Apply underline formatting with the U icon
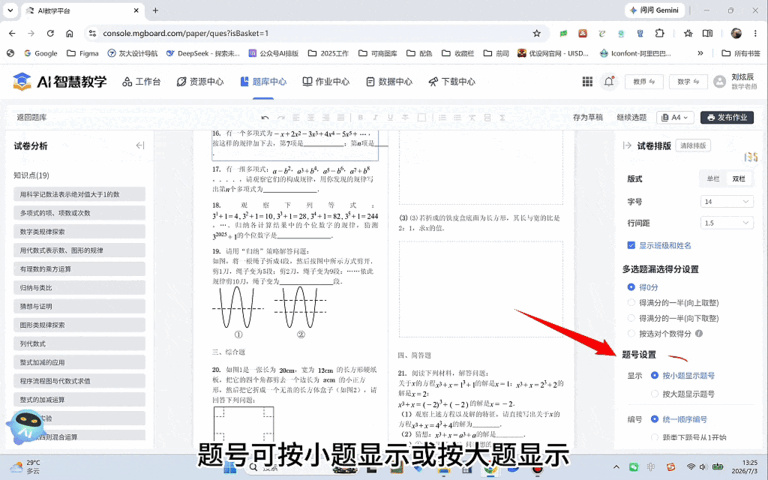Viewport: 768px width, 480px height. tap(390, 118)
